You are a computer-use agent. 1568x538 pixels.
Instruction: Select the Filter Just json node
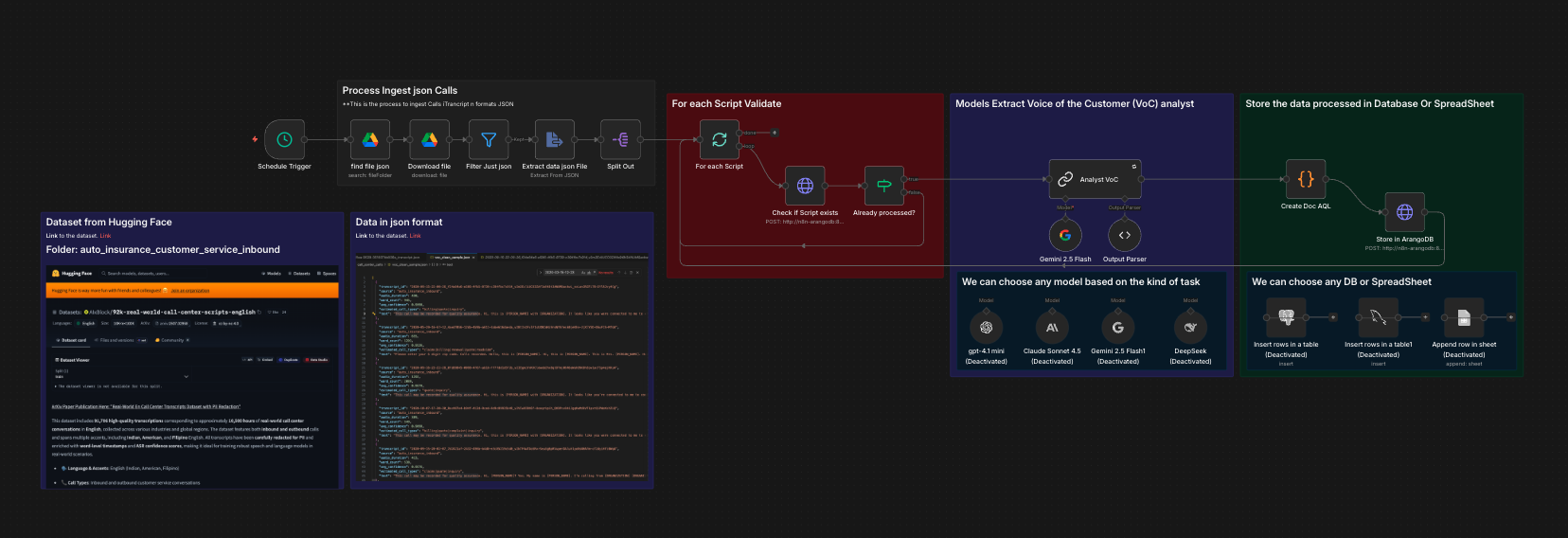489,139
